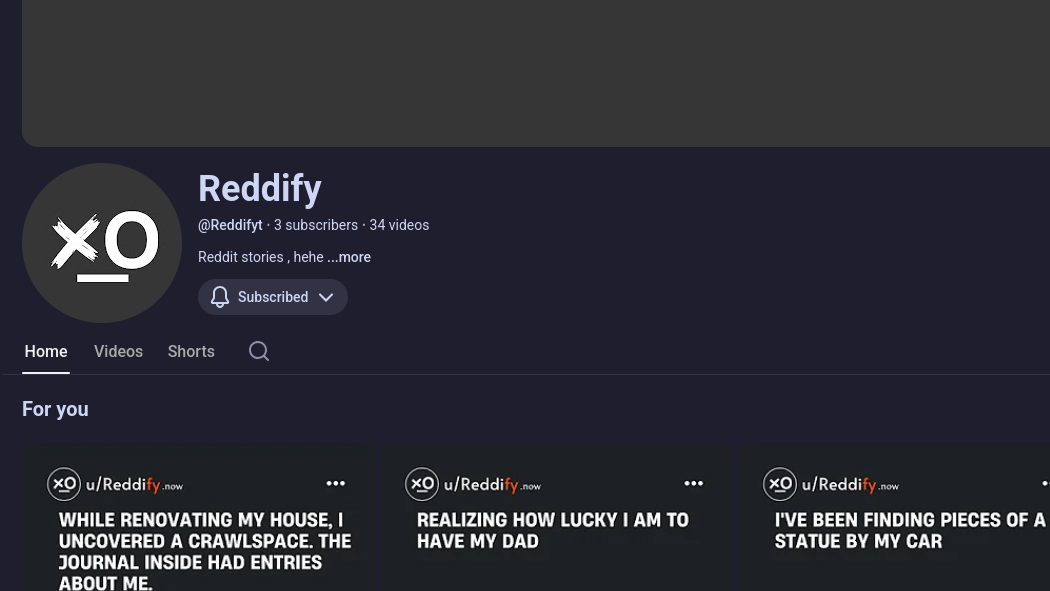Switch to the Shorts tab
This screenshot has height=591, width=1050.
191,351
